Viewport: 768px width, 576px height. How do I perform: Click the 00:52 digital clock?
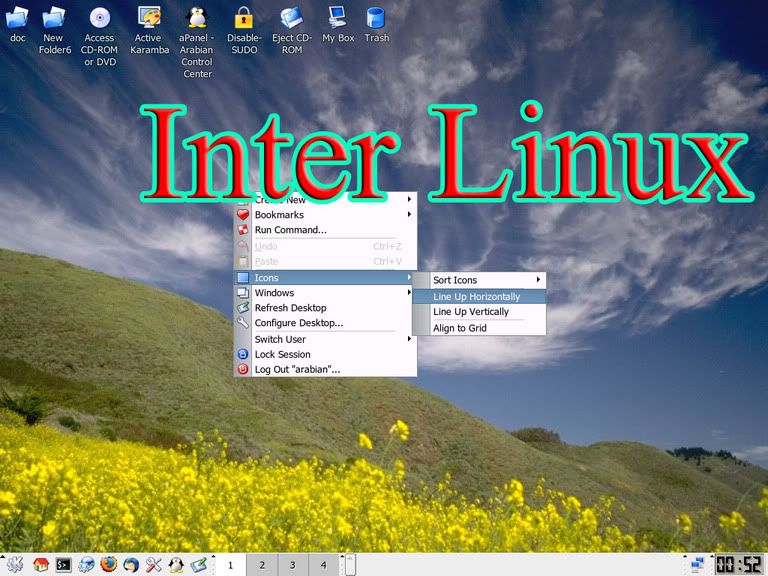(740, 565)
